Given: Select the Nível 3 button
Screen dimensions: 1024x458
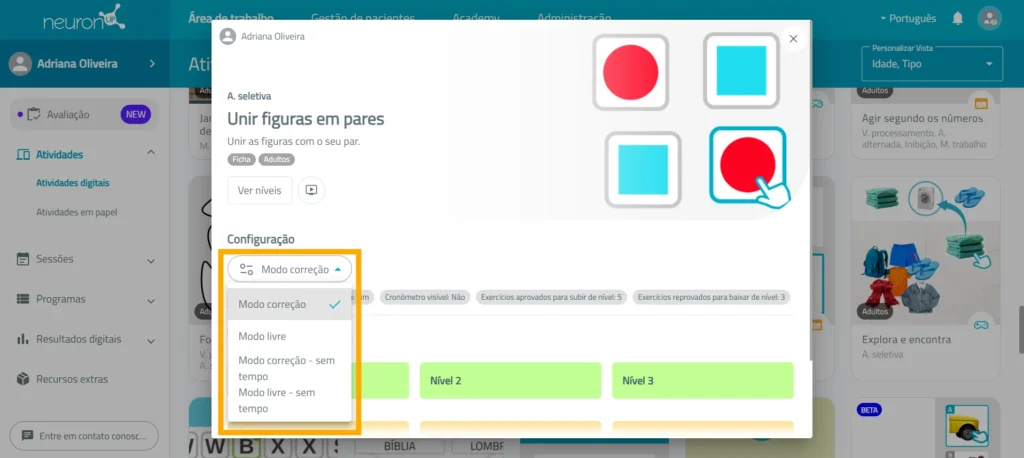Looking at the screenshot, I should pos(703,380).
